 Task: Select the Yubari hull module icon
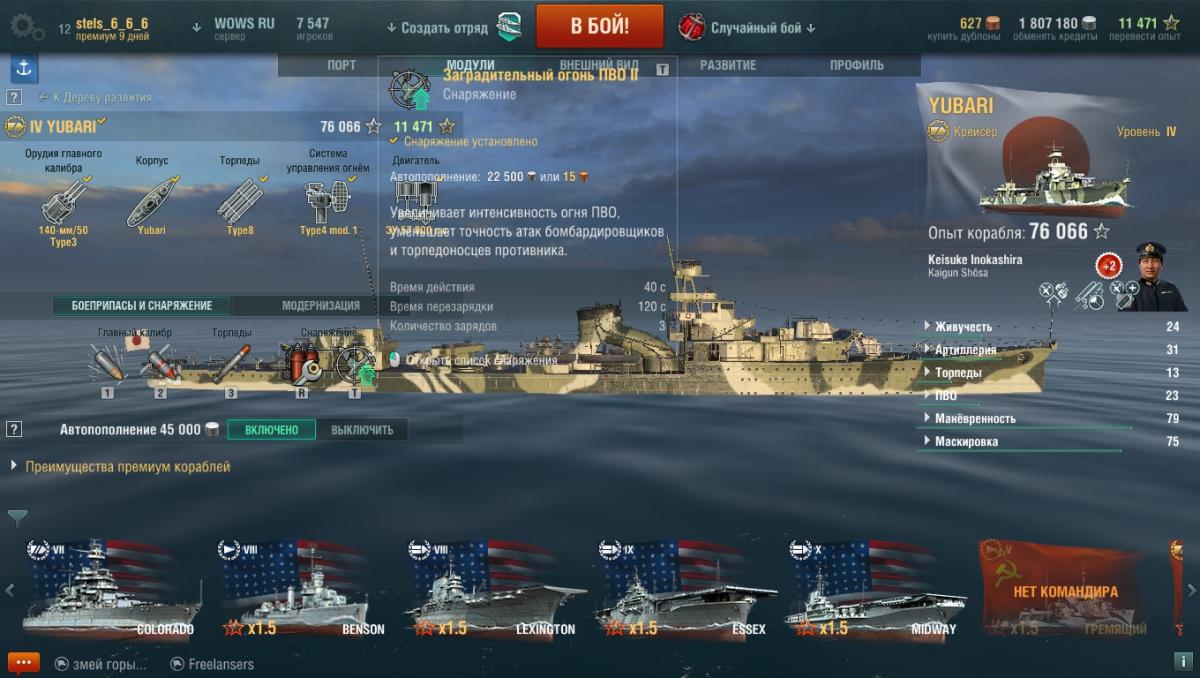pos(152,201)
